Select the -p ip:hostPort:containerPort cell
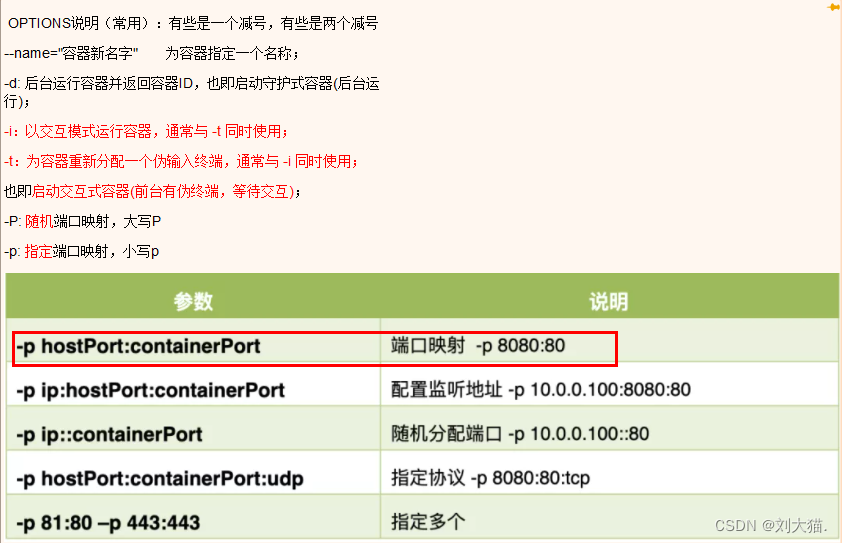Image resolution: width=842 pixels, height=543 pixels. click(x=151, y=390)
